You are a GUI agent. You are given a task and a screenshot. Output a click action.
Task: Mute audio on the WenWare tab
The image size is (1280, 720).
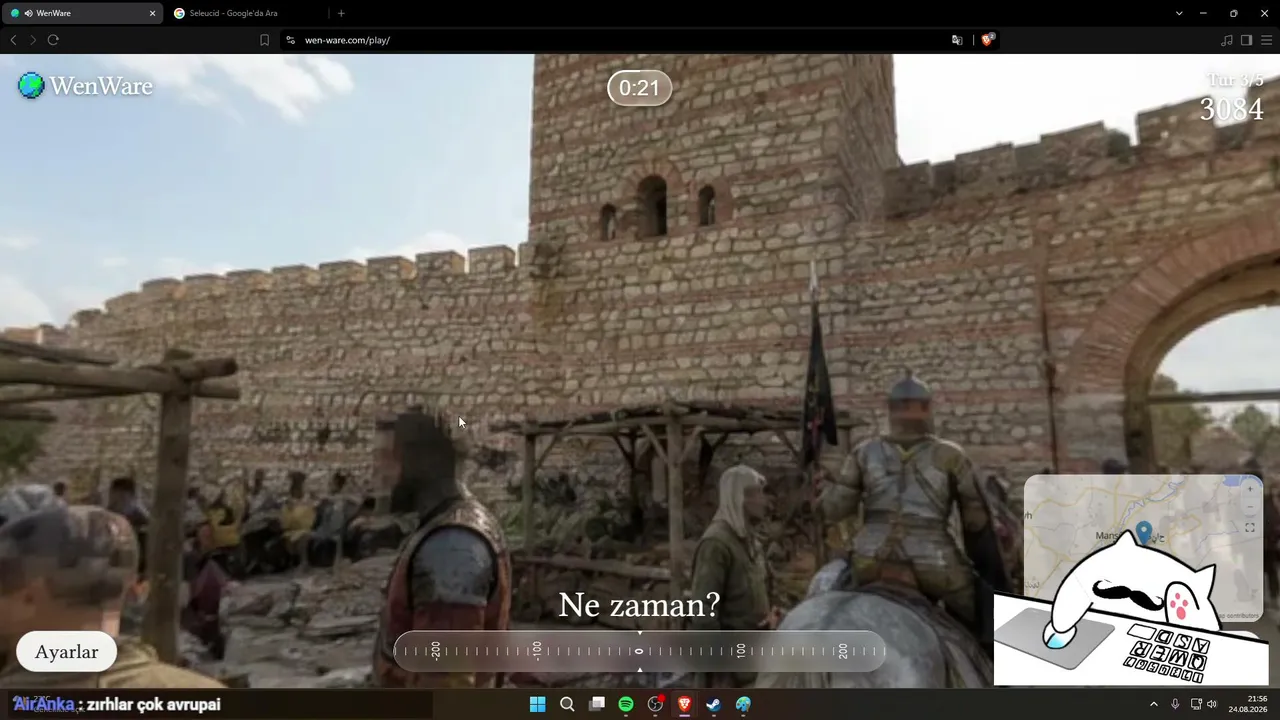point(28,13)
